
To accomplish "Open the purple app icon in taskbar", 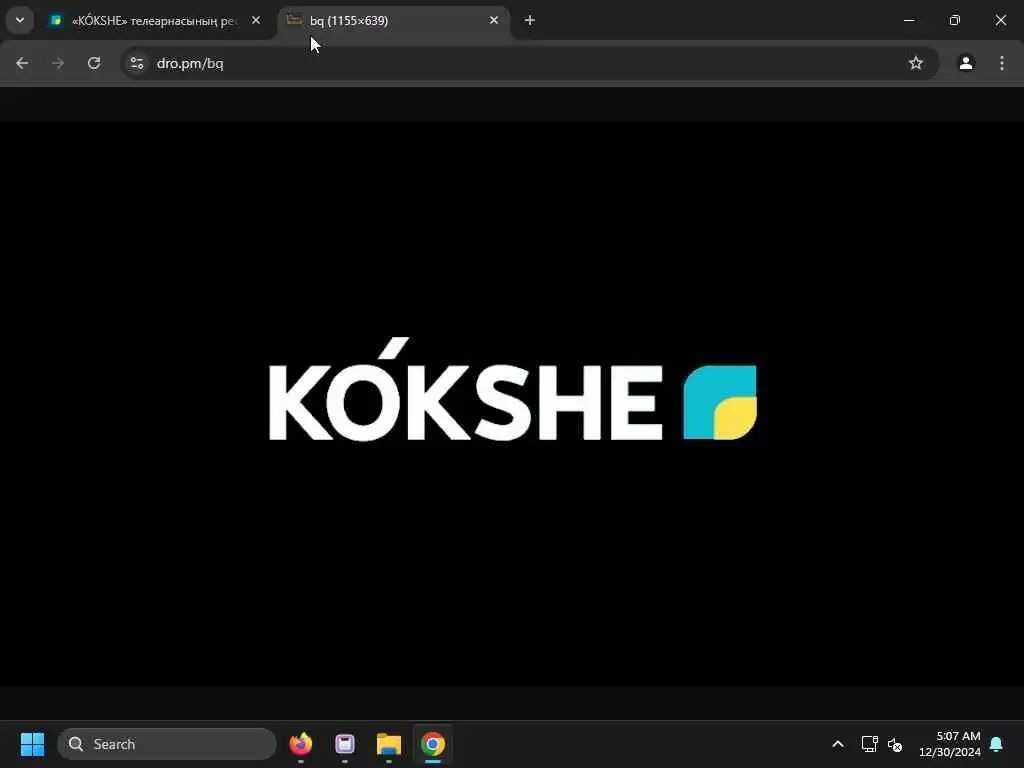I will tap(345, 744).
